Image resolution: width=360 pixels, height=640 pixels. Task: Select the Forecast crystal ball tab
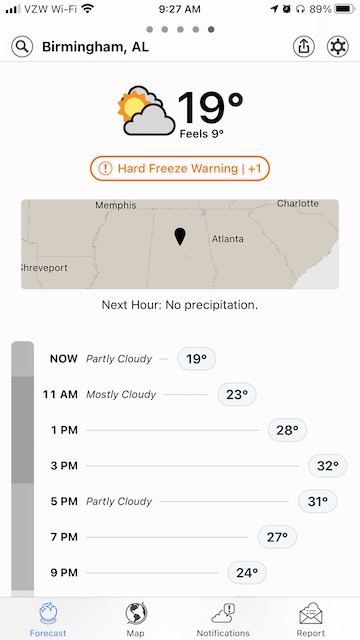[x=48, y=619]
